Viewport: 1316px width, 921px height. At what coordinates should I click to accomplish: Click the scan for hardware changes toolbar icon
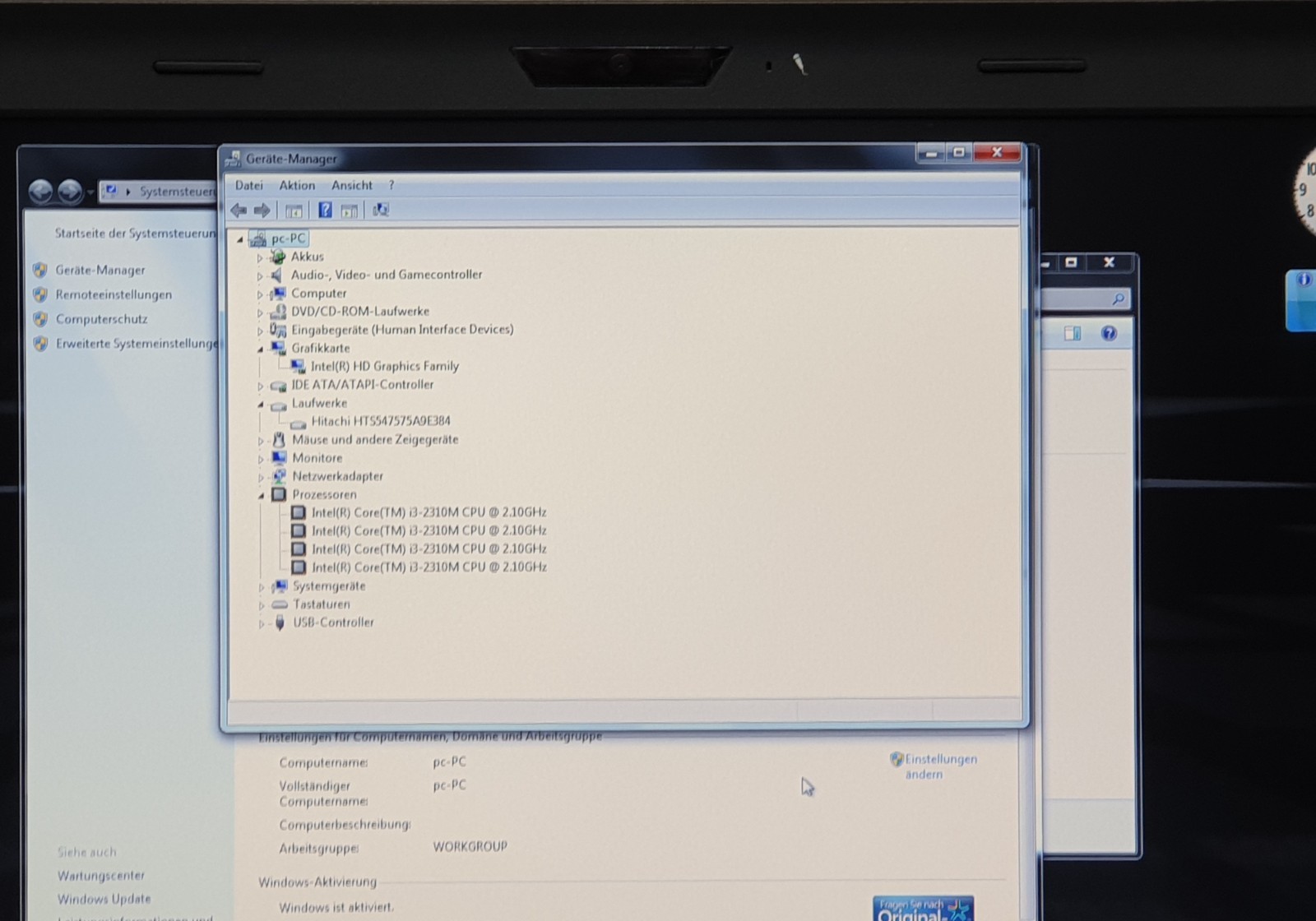pyautogui.click(x=380, y=211)
